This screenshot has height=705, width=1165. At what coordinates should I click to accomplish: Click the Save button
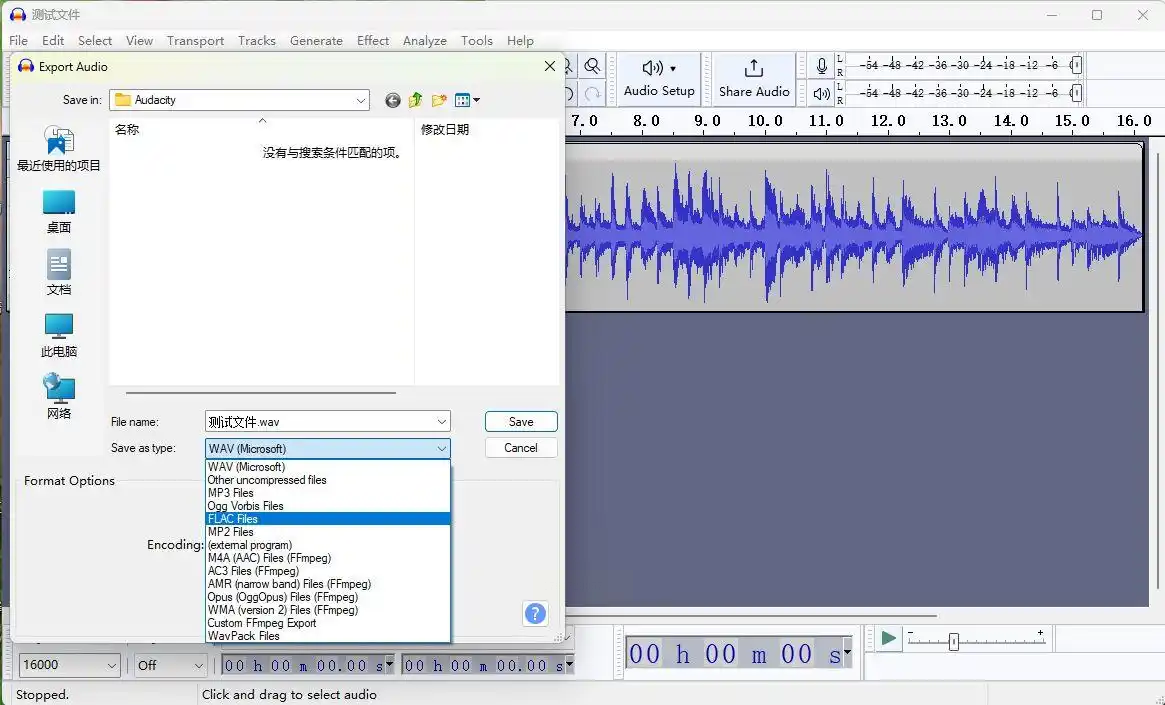tap(521, 422)
